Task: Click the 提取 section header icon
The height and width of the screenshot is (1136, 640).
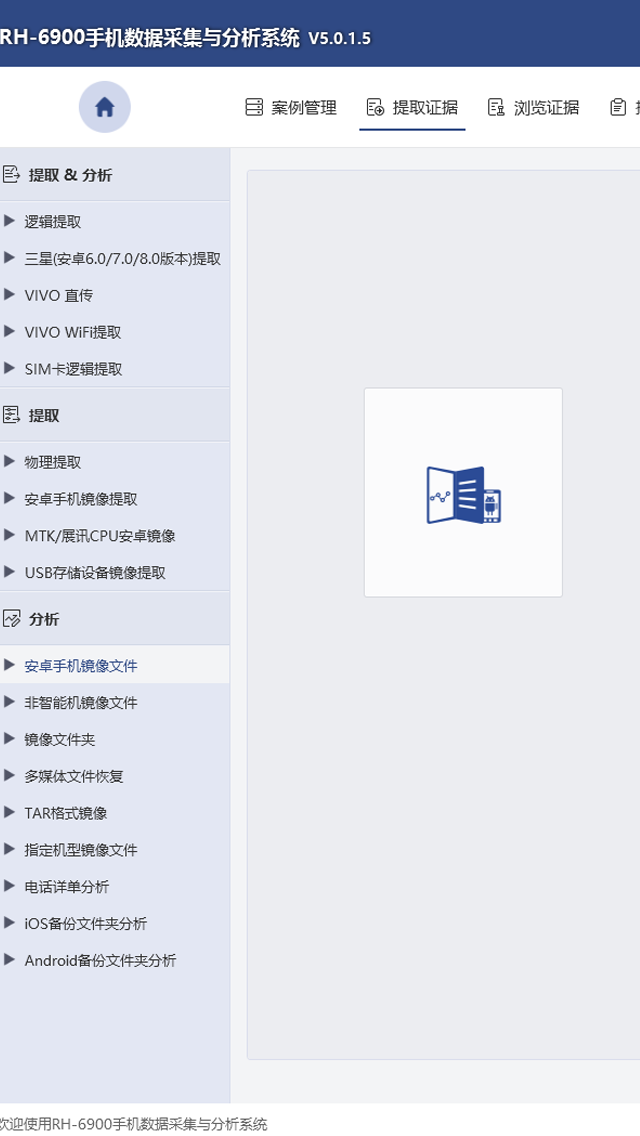Action: pos(11,415)
